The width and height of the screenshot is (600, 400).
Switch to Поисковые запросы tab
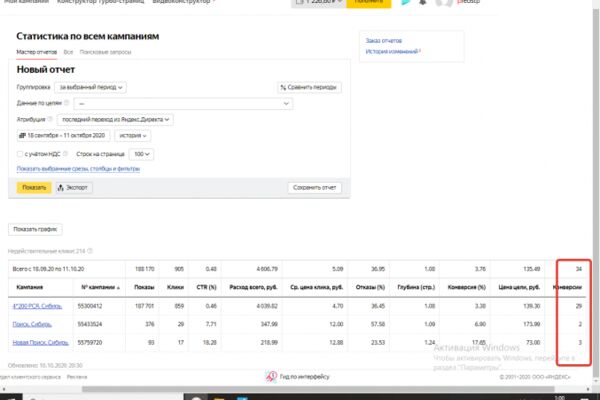tap(105, 52)
